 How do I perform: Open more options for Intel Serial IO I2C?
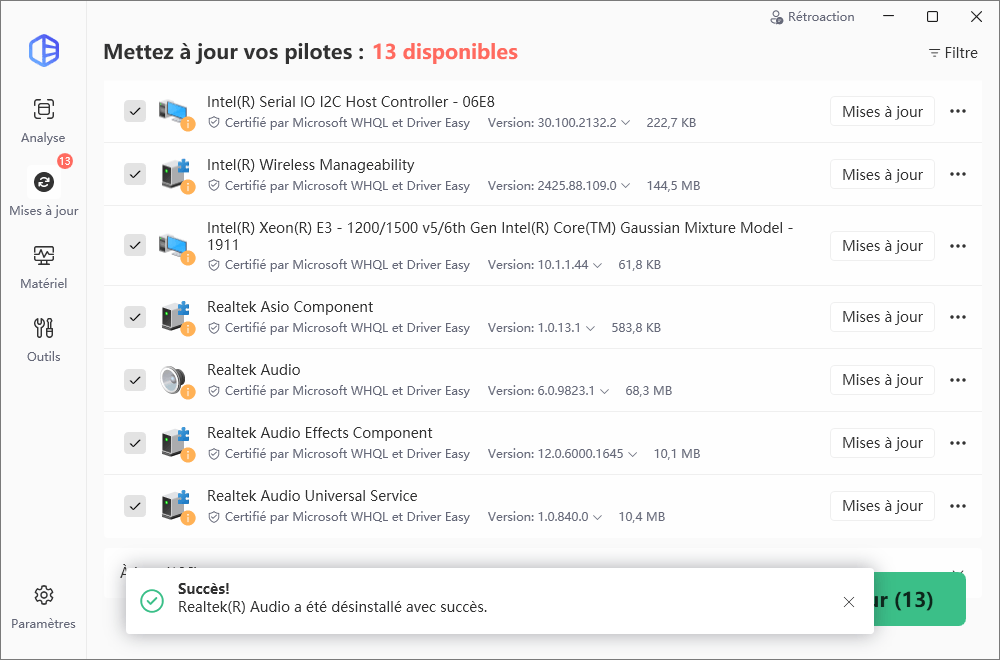(x=958, y=112)
